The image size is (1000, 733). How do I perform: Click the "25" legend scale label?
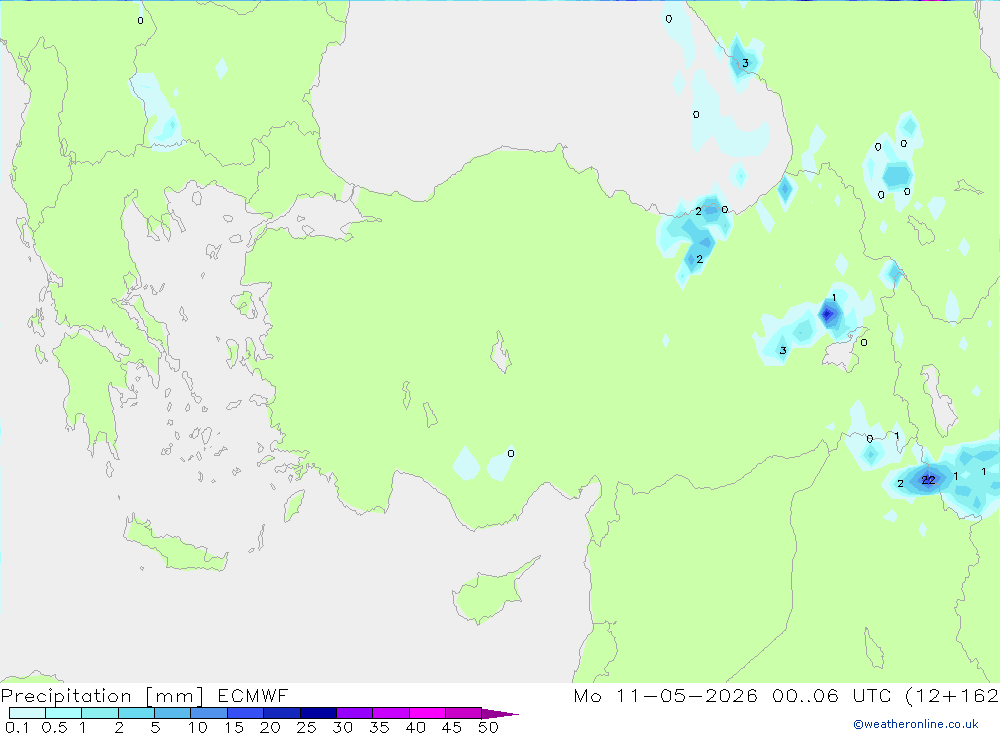click(307, 727)
